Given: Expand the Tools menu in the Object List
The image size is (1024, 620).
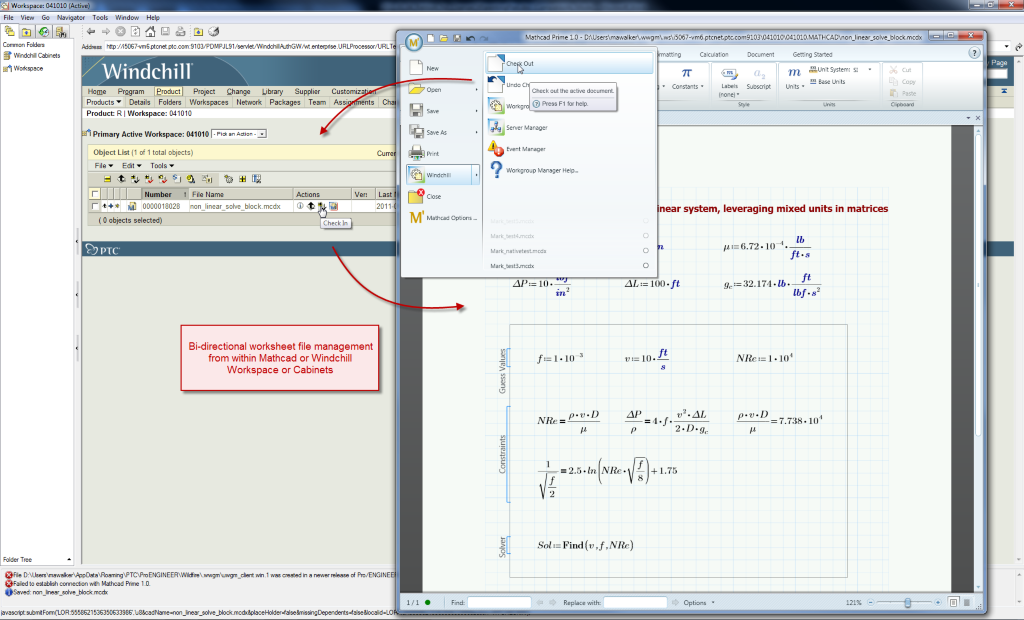Looking at the screenshot, I should 159,166.
